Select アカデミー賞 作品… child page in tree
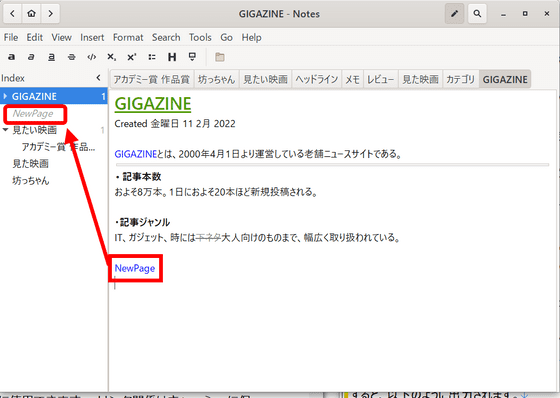The image size is (560, 398). click(58, 147)
